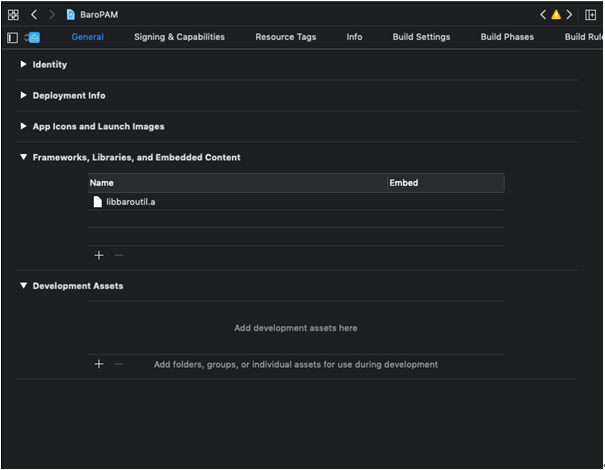
Task: Click the Deployment Info section title
Action: pos(69,95)
